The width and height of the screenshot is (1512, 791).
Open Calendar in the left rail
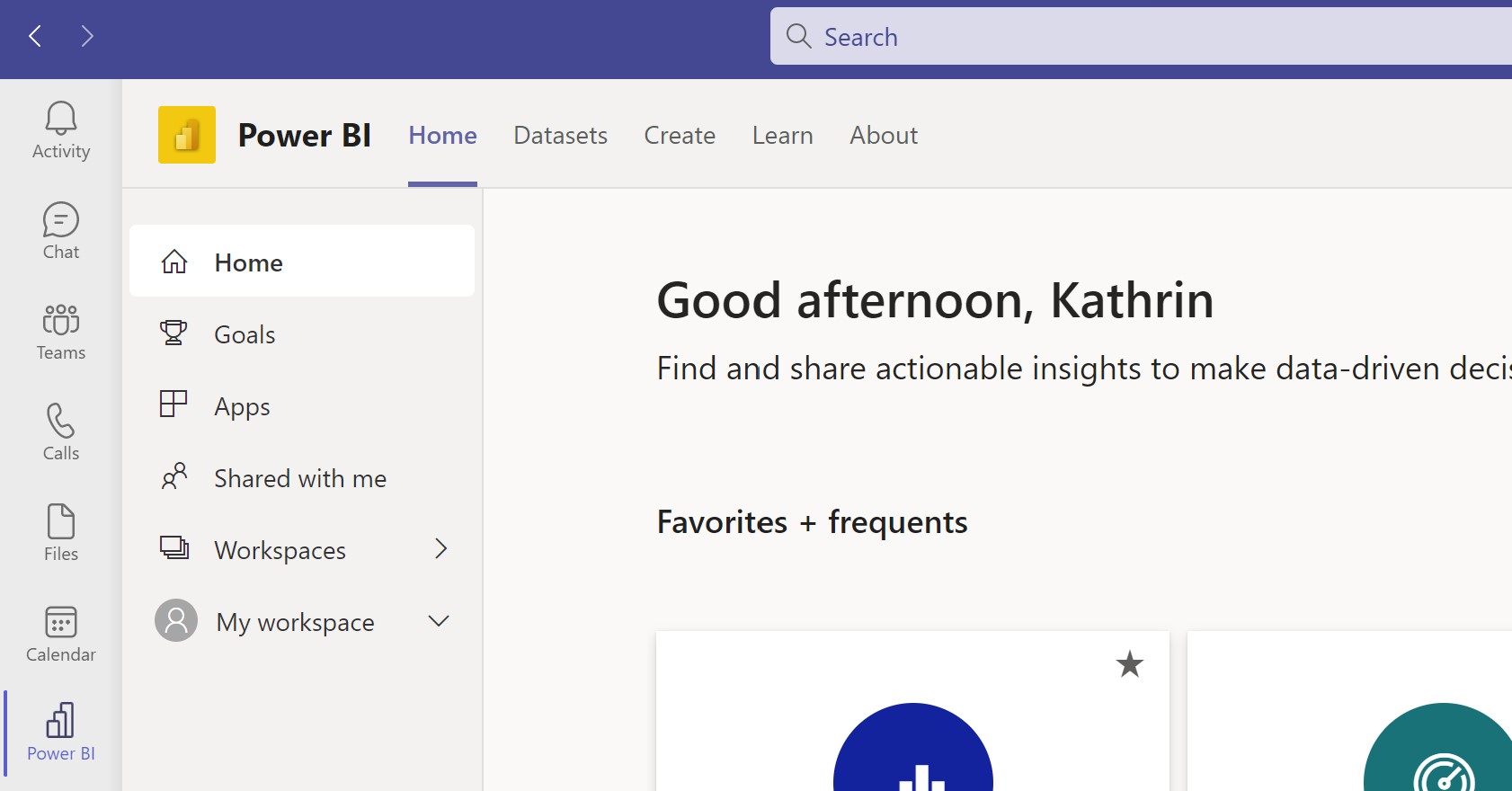pos(61,634)
